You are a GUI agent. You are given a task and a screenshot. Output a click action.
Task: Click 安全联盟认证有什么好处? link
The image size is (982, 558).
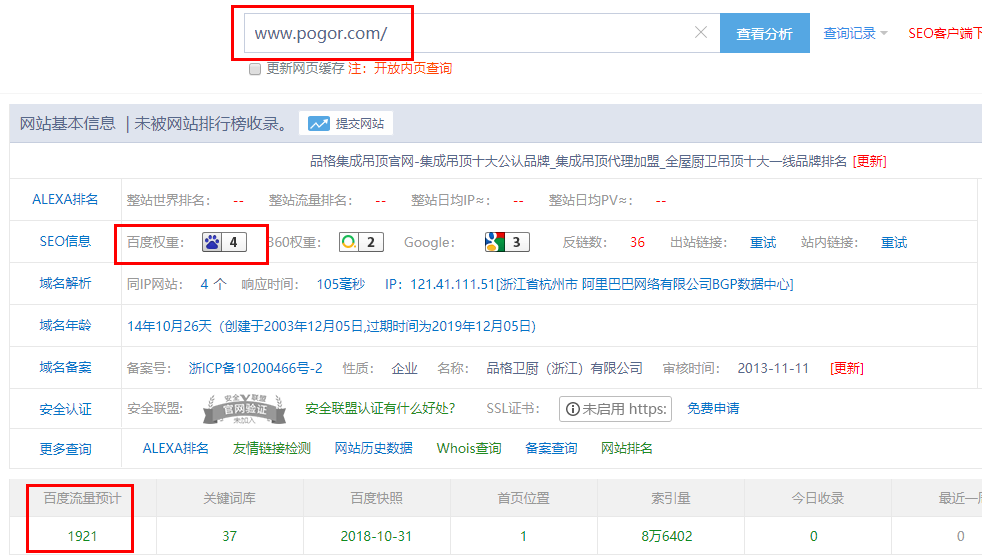[380, 408]
